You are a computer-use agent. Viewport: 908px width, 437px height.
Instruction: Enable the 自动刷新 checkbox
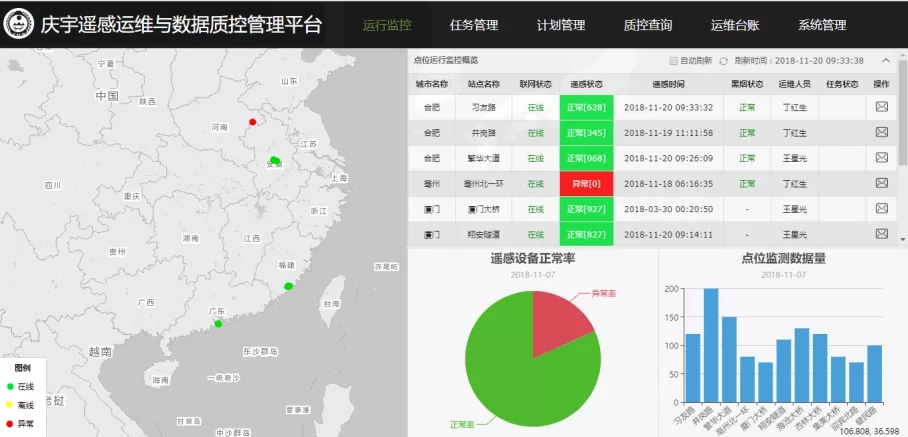click(x=673, y=61)
